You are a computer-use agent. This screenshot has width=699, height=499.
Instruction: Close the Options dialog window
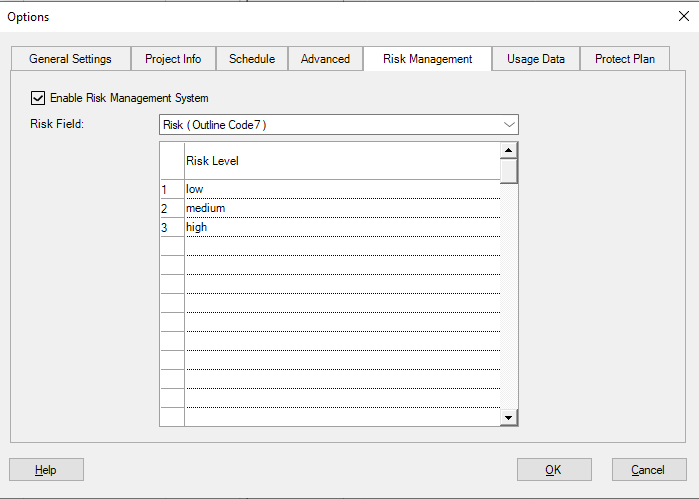click(x=684, y=16)
